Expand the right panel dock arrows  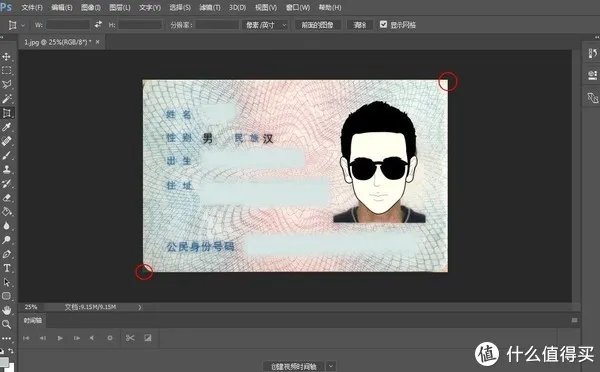click(x=596, y=37)
